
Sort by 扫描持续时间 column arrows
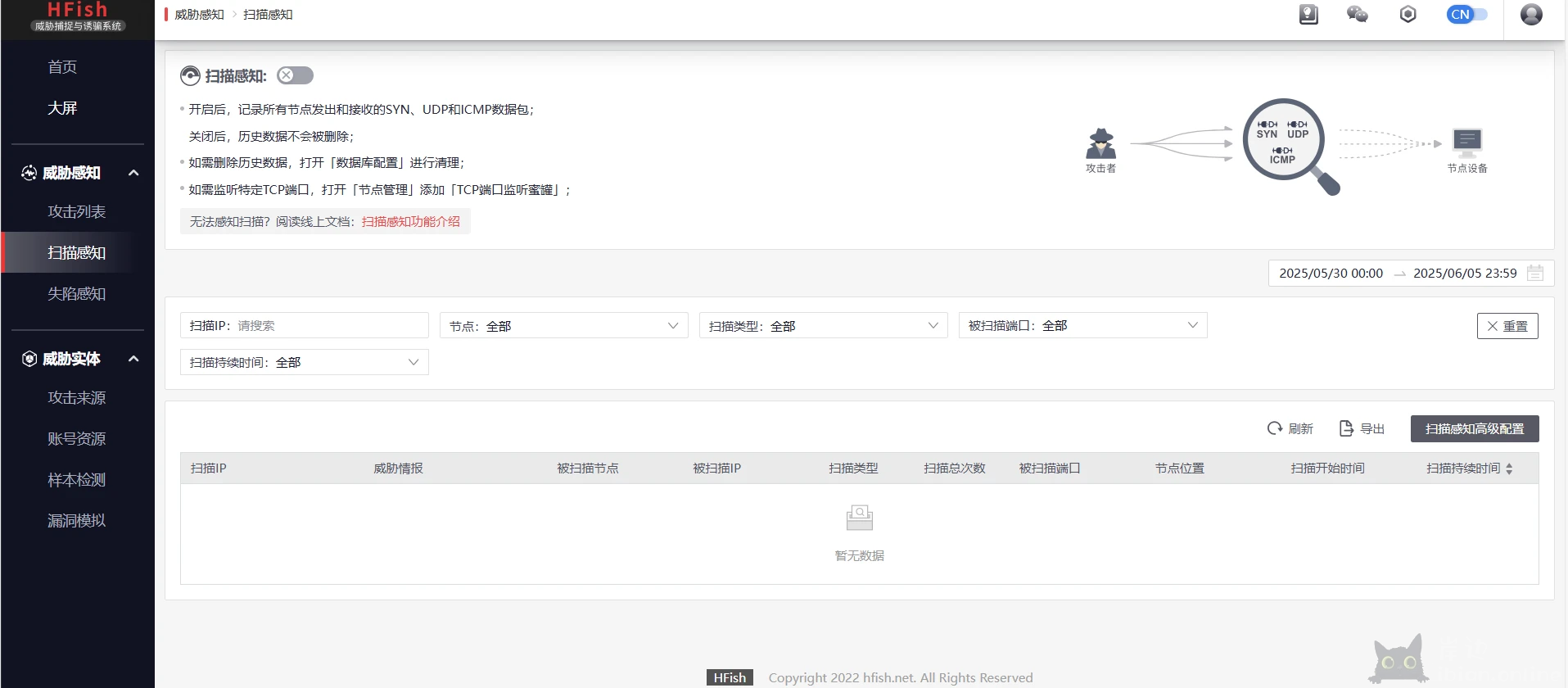click(1509, 468)
